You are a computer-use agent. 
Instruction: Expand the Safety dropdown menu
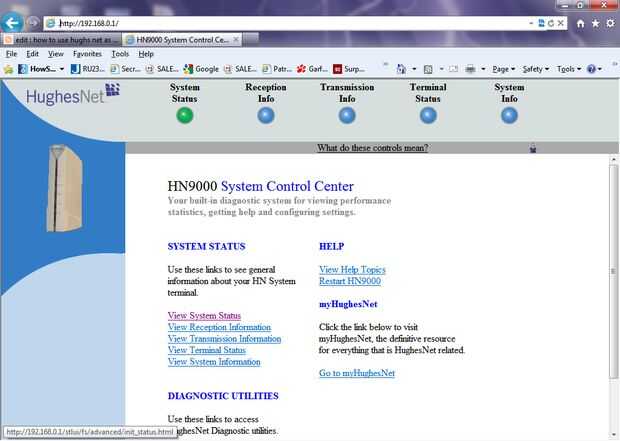point(536,69)
